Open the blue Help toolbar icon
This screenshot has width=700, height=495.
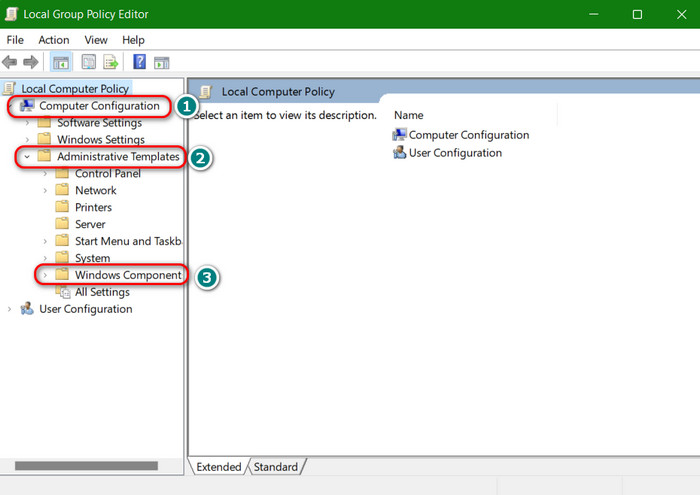point(139,62)
